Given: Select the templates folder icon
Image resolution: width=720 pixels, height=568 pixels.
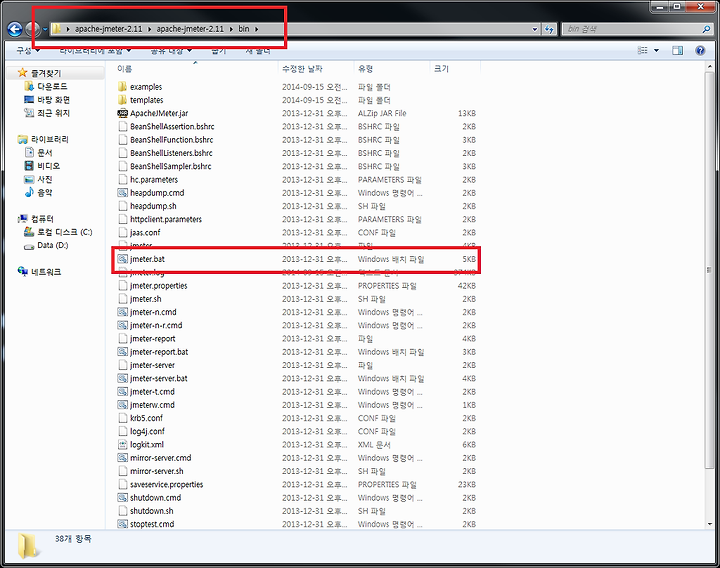Looking at the screenshot, I should [122, 100].
